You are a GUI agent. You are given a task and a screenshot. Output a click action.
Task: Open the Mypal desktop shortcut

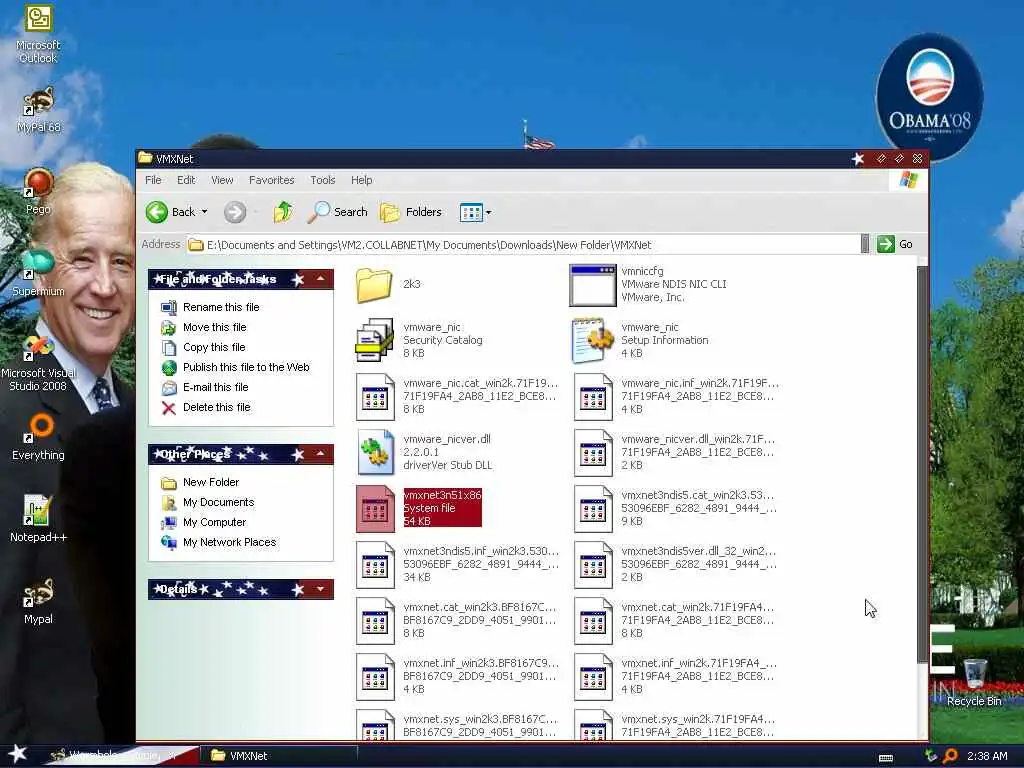(x=39, y=601)
